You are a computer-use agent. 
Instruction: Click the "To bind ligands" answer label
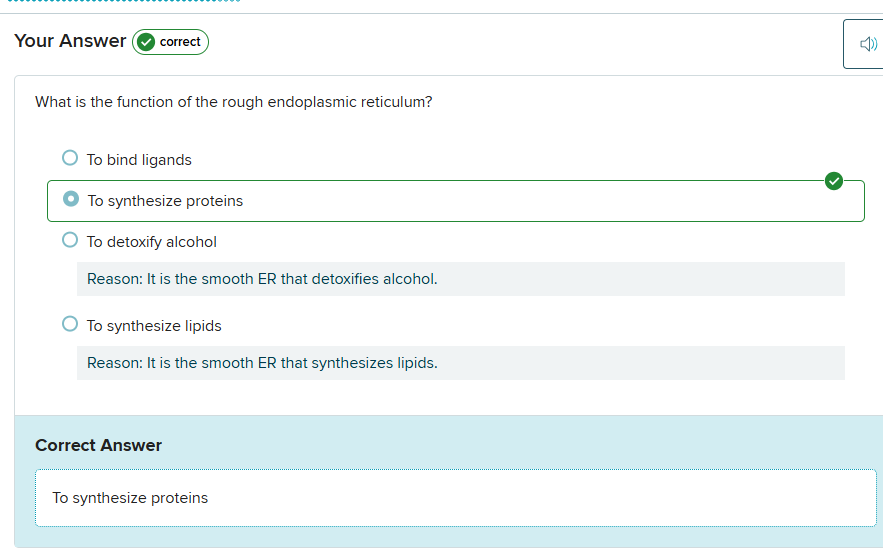click(x=139, y=160)
